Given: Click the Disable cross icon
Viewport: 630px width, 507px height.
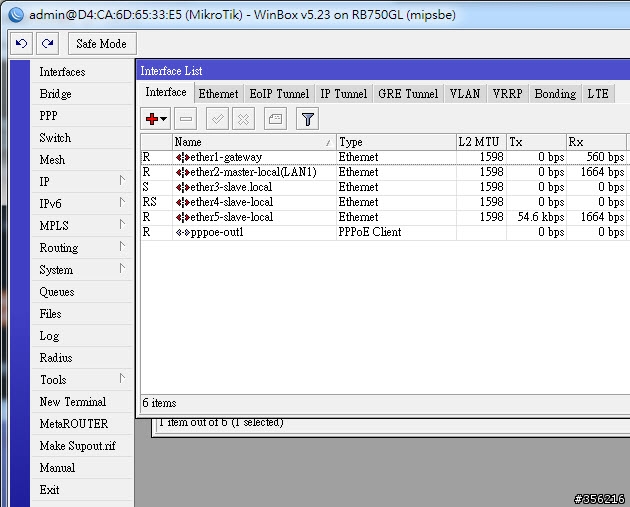Looking at the screenshot, I should point(243,119).
